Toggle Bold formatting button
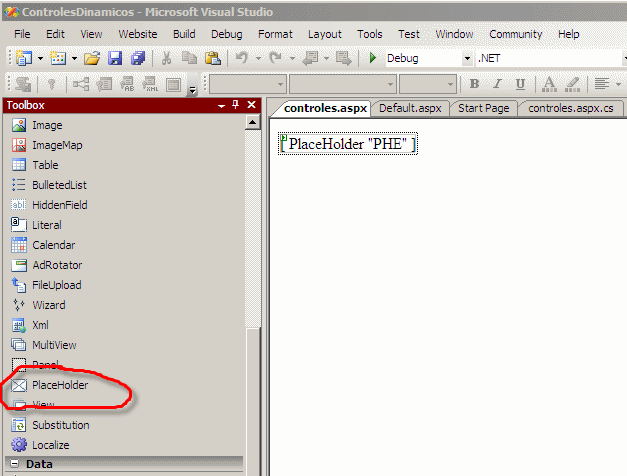 pyautogui.click(x=474, y=84)
